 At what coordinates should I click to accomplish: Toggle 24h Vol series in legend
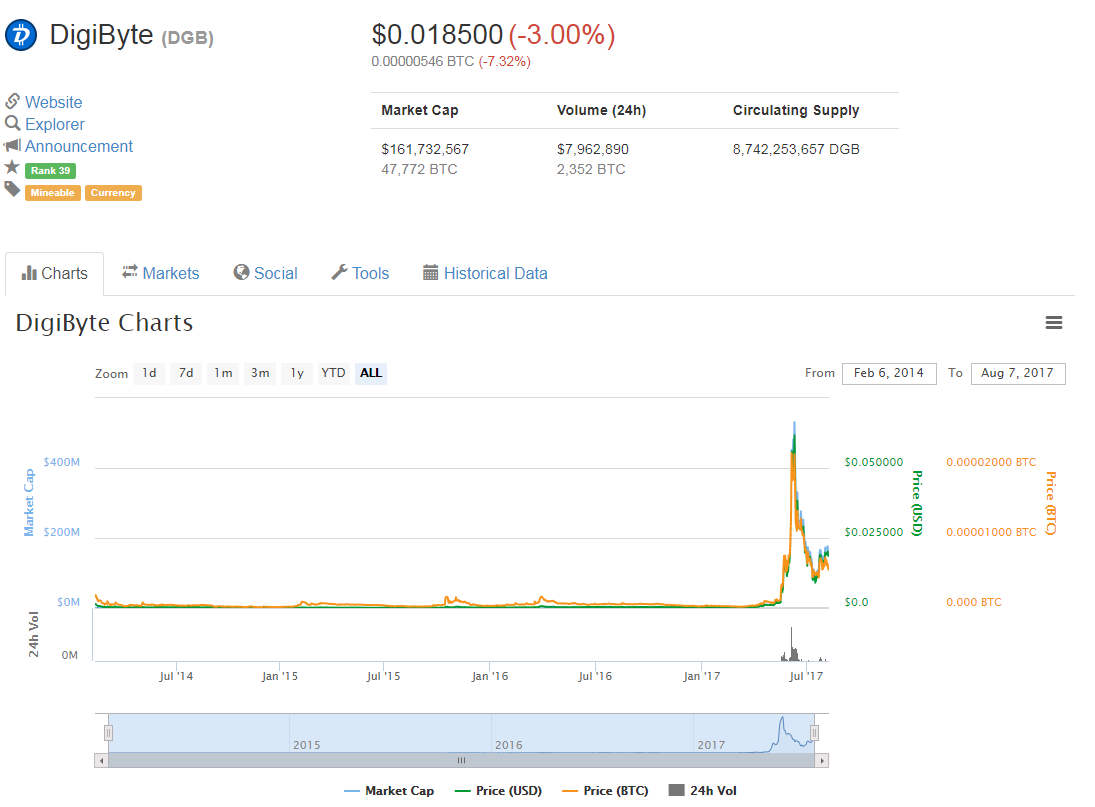click(703, 791)
